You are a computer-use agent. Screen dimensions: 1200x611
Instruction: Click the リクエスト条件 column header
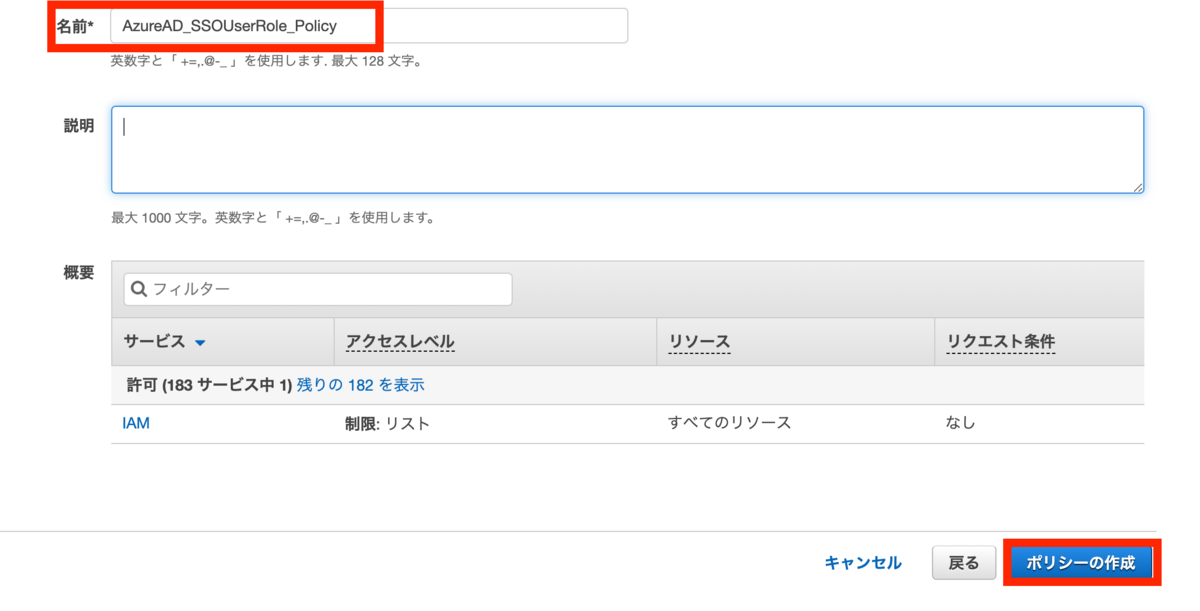[1000, 342]
